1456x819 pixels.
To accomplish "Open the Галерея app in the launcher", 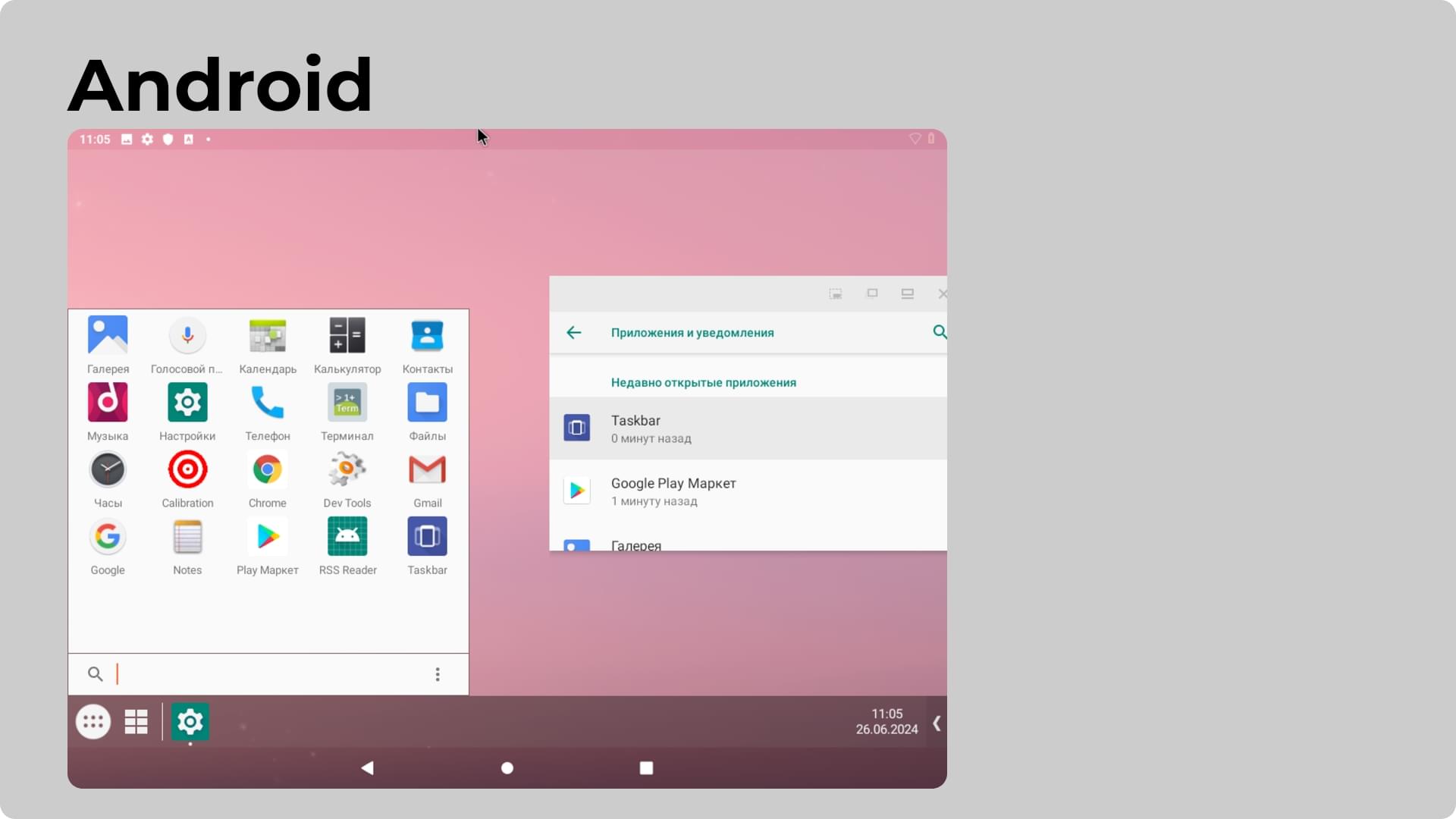I will [108, 345].
